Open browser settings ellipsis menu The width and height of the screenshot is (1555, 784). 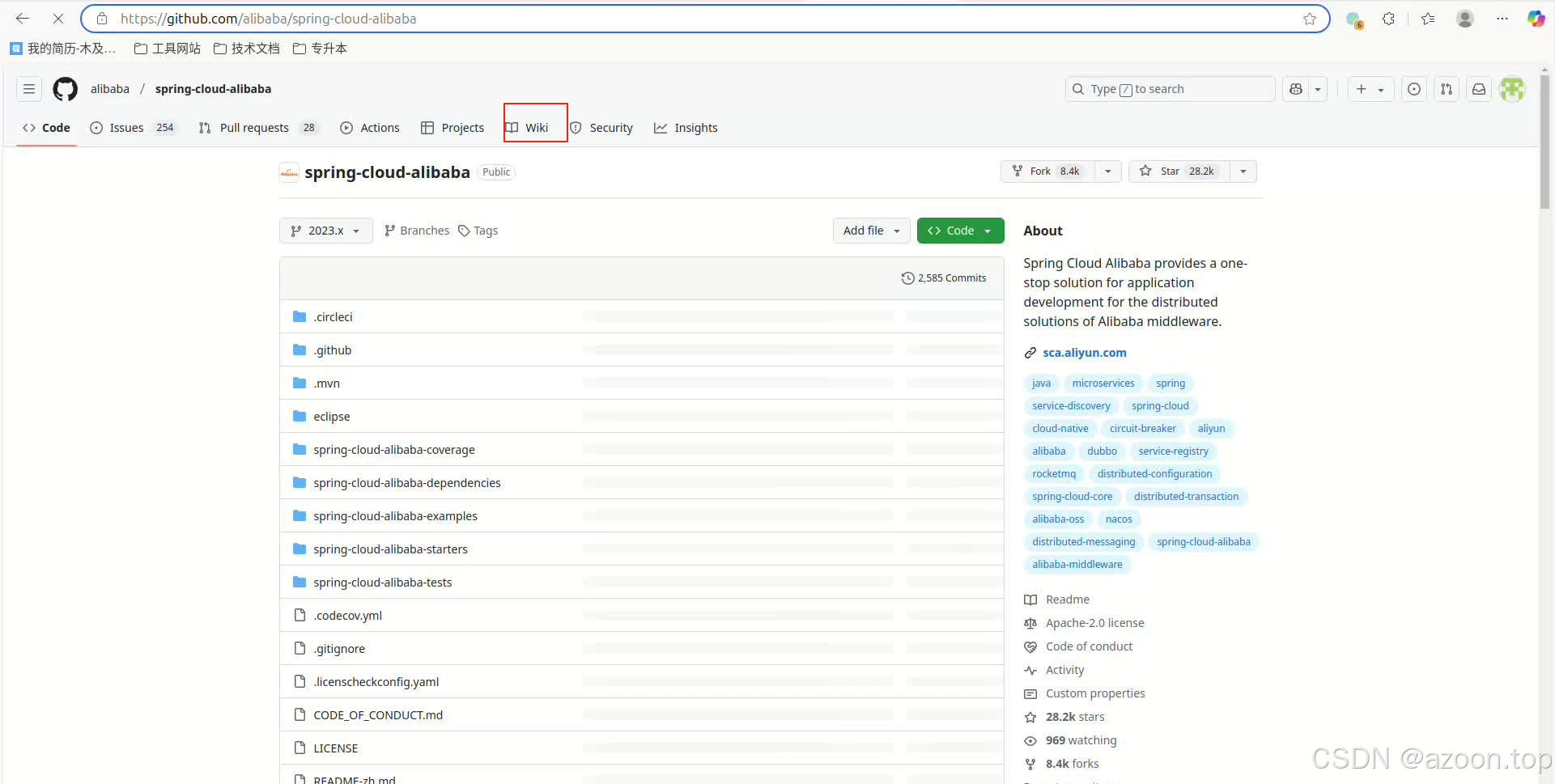pyautogui.click(x=1502, y=19)
